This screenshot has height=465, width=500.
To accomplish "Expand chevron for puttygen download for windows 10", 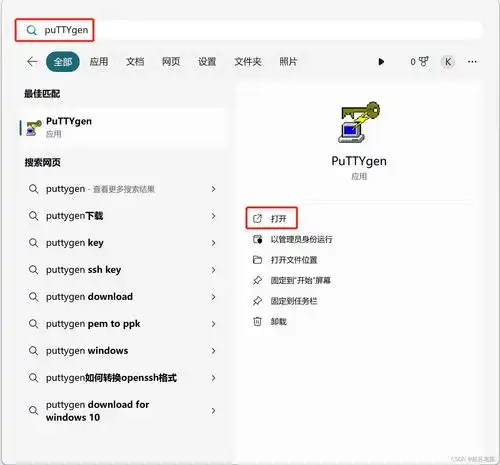I will pyautogui.click(x=213, y=411).
